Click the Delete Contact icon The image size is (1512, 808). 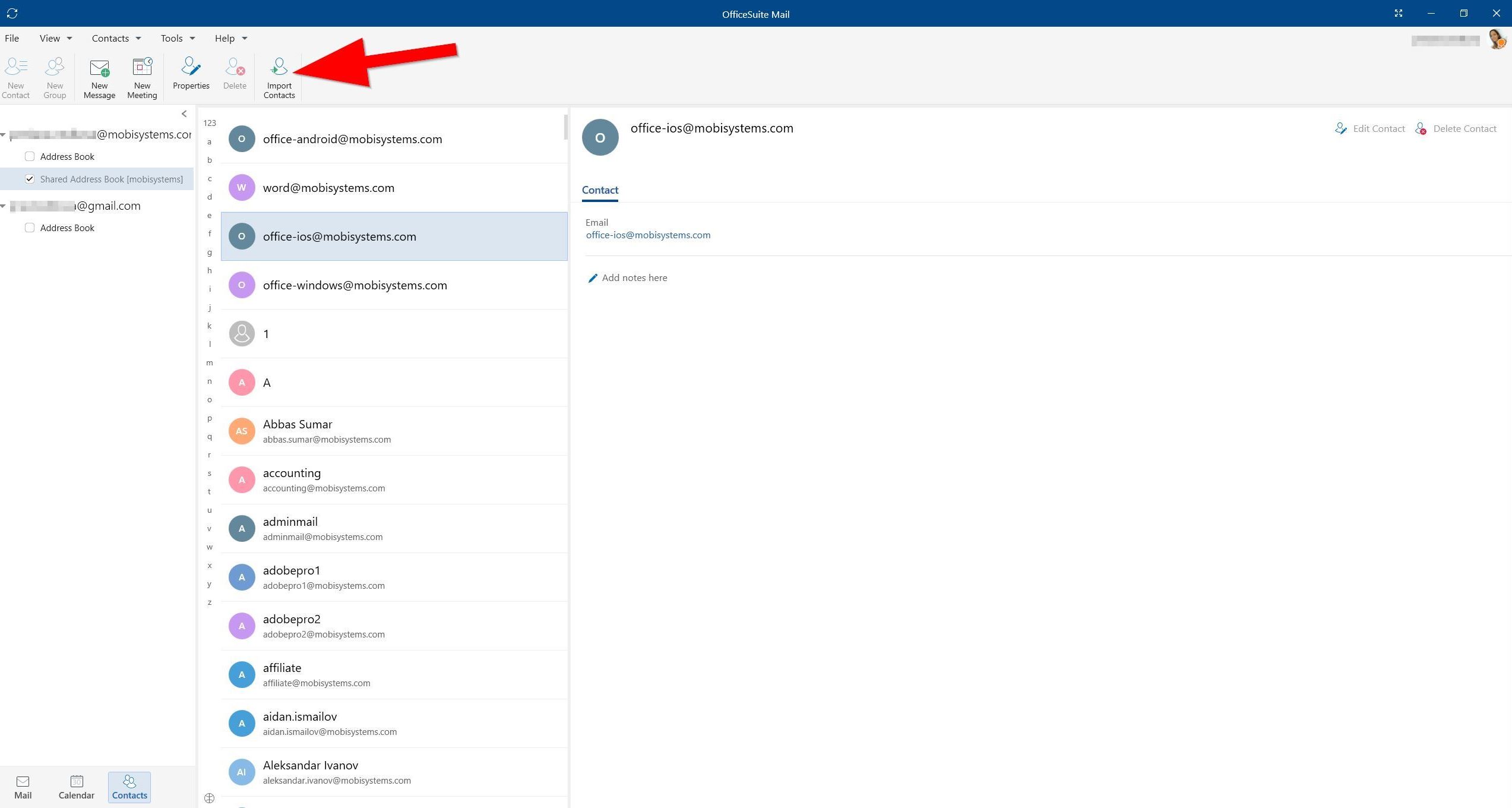point(1421,128)
